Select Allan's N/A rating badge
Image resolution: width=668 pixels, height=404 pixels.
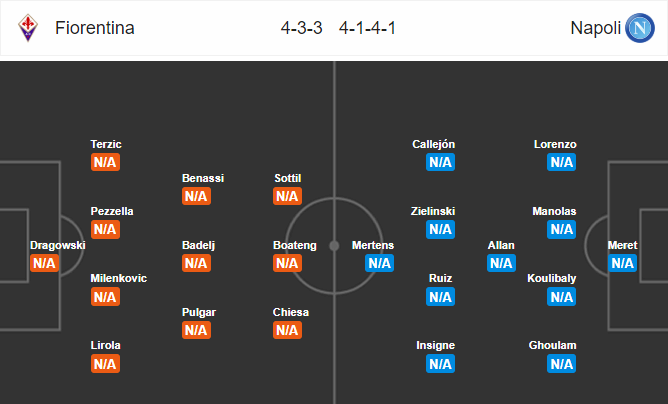pyautogui.click(x=501, y=263)
